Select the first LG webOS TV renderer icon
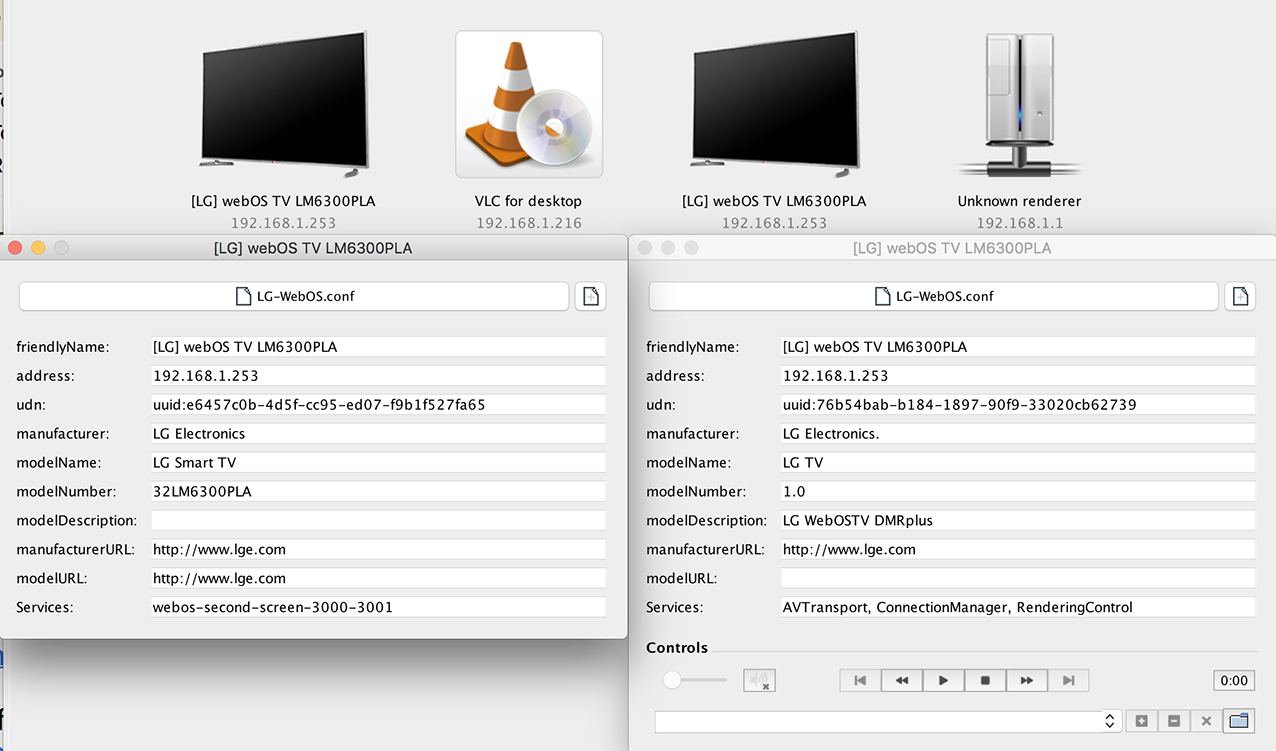Screen dimensions: 1276x751 [x=283, y=104]
